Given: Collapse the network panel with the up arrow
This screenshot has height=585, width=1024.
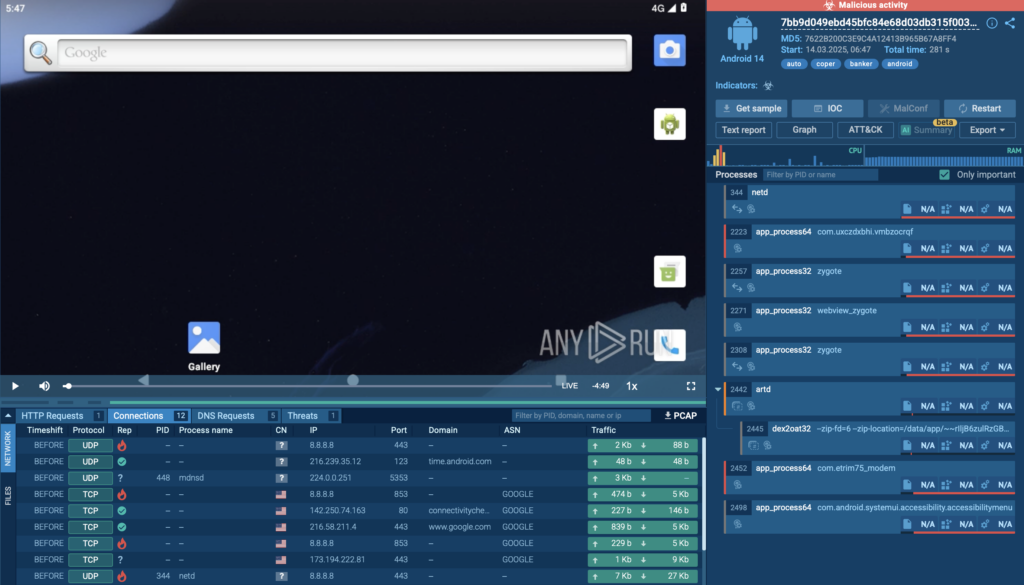Looking at the screenshot, I should (x=8, y=415).
